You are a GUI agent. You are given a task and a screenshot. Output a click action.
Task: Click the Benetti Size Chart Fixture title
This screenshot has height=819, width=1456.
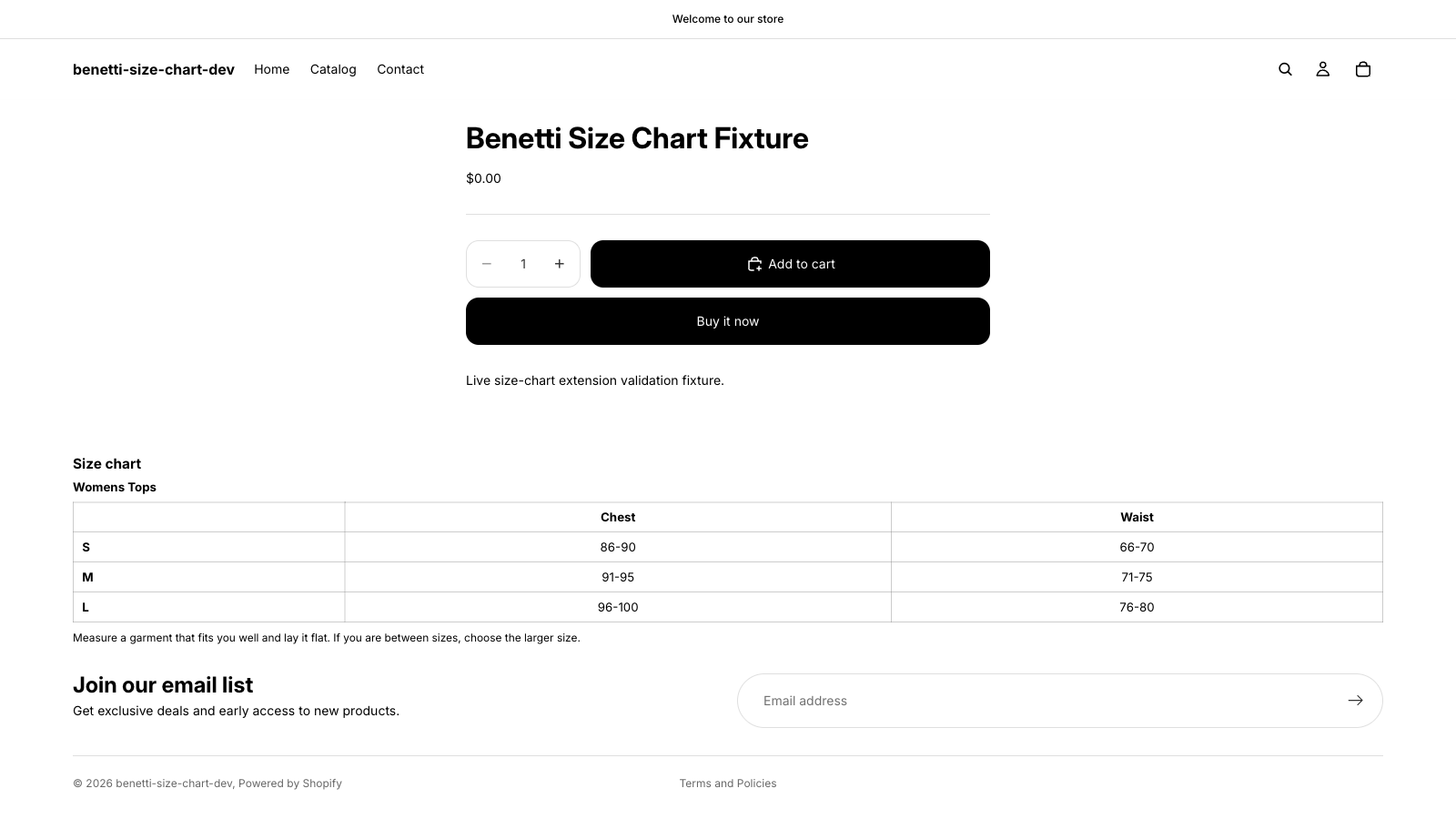point(637,138)
